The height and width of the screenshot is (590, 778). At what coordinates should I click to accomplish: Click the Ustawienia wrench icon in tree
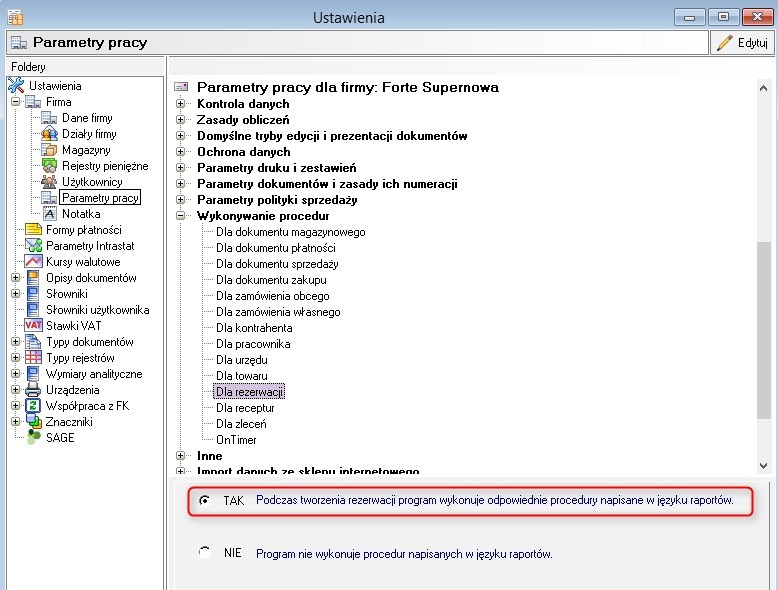16,85
